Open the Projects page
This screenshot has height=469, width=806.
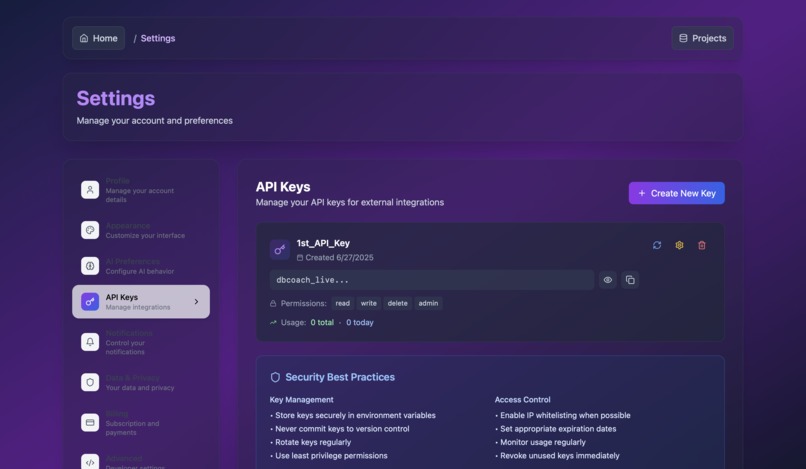pos(702,38)
